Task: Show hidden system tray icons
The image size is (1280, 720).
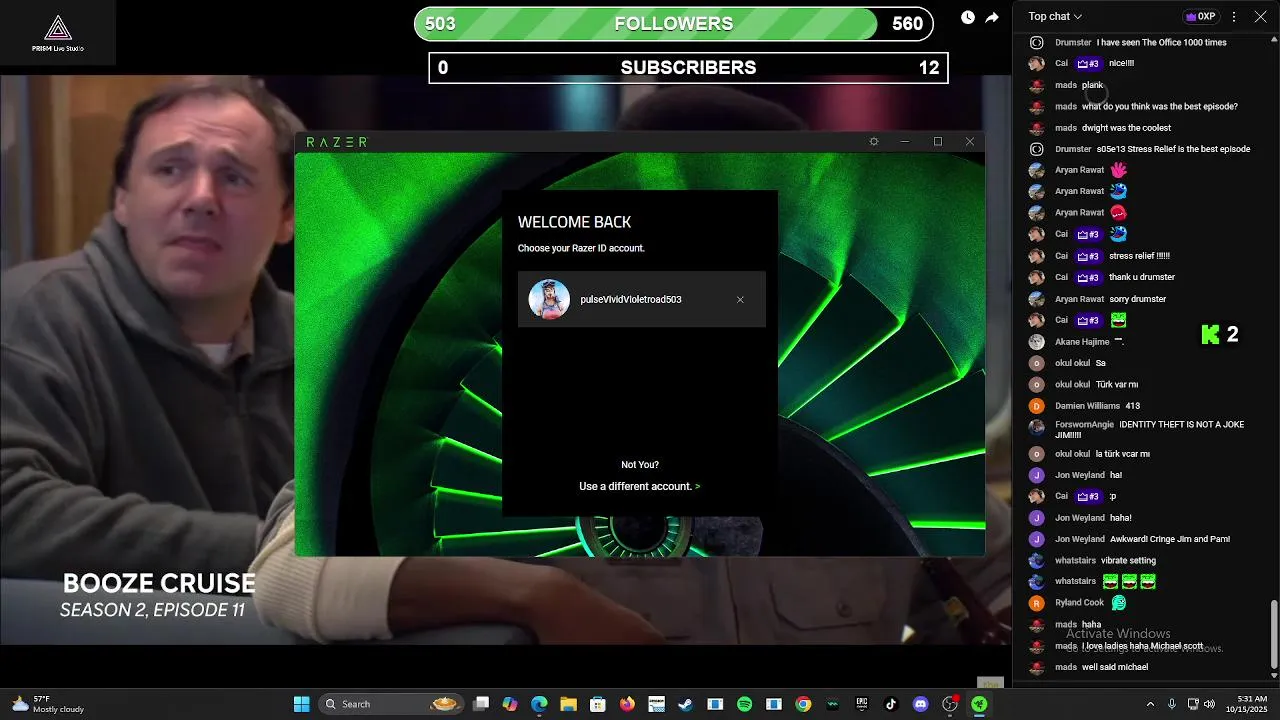Action: click(x=1150, y=704)
